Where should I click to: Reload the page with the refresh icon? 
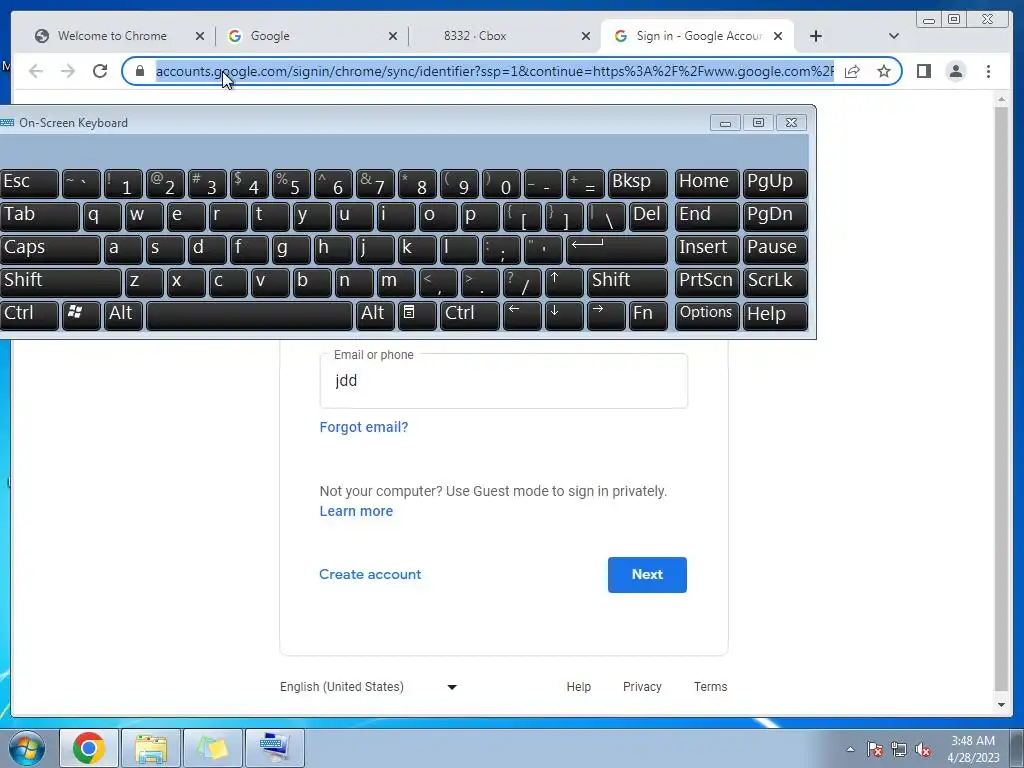(100, 71)
